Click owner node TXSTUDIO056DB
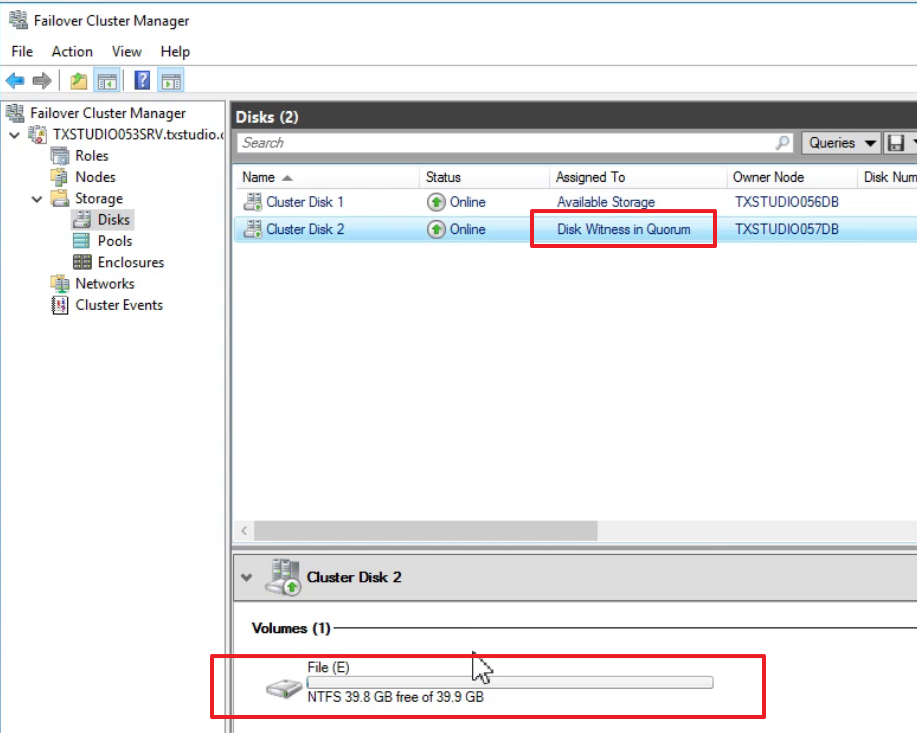 coord(787,202)
